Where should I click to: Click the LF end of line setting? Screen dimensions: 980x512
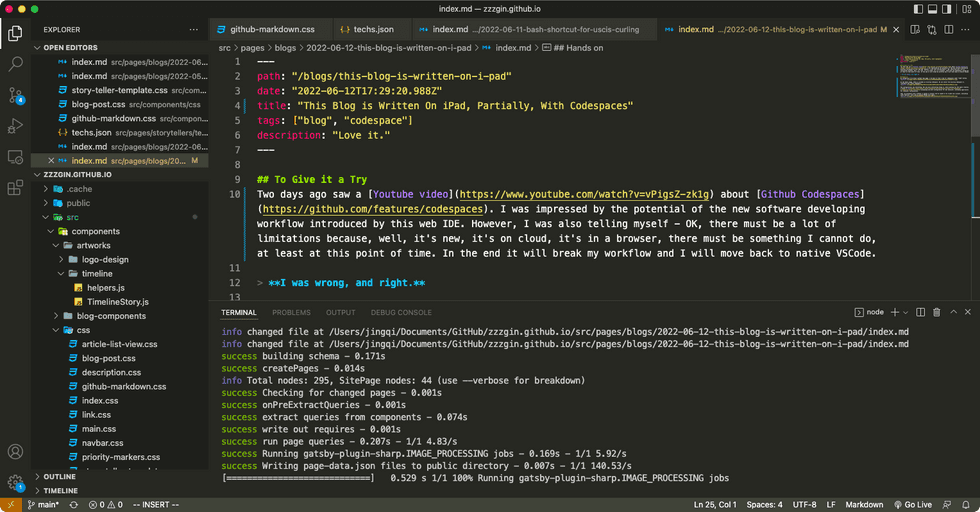coord(831,504)
